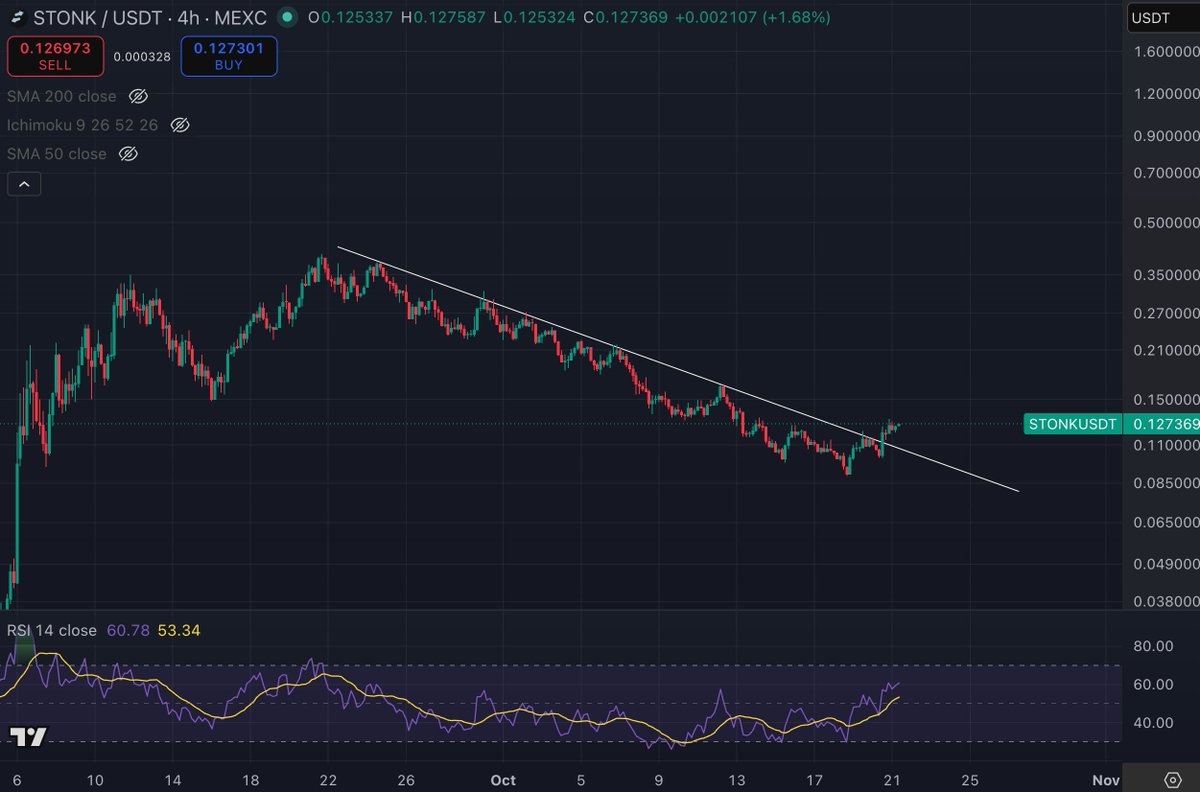1200x792 pixels.
Task: Select the white descending trendline
Action: click(678, 368)
